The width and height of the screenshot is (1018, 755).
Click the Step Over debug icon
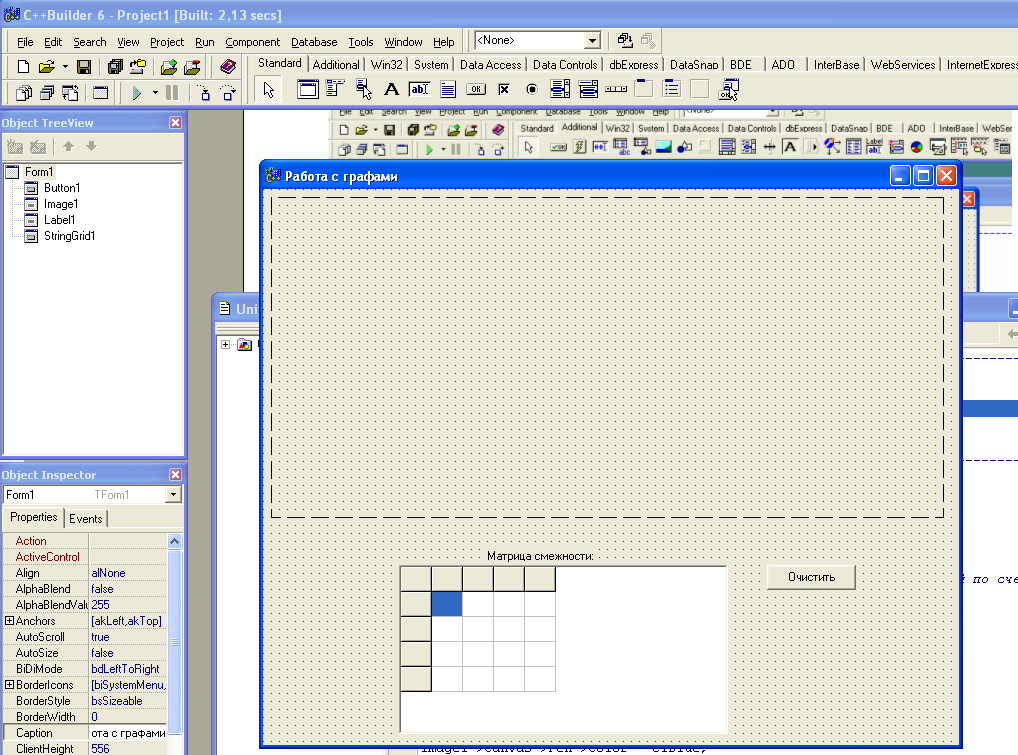(229, 93)
